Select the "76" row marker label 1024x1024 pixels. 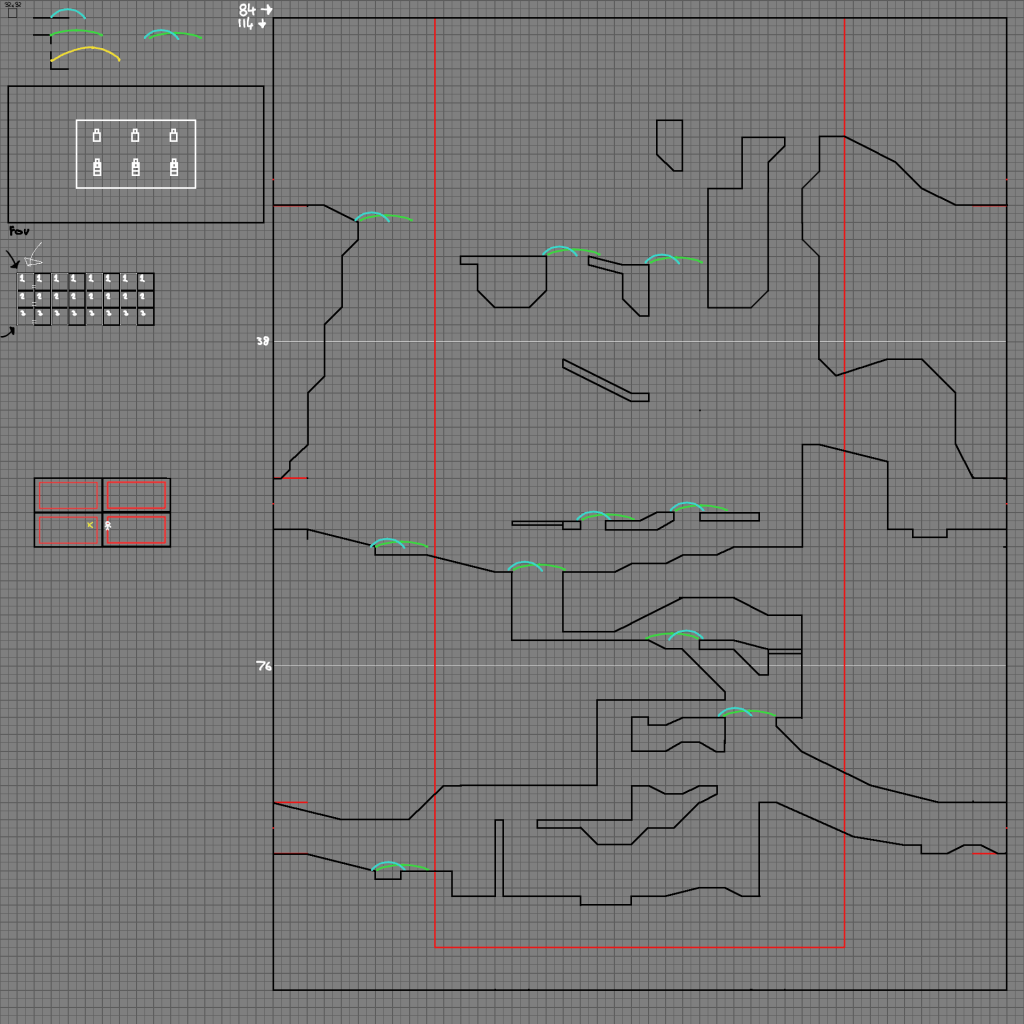point(263,666)
